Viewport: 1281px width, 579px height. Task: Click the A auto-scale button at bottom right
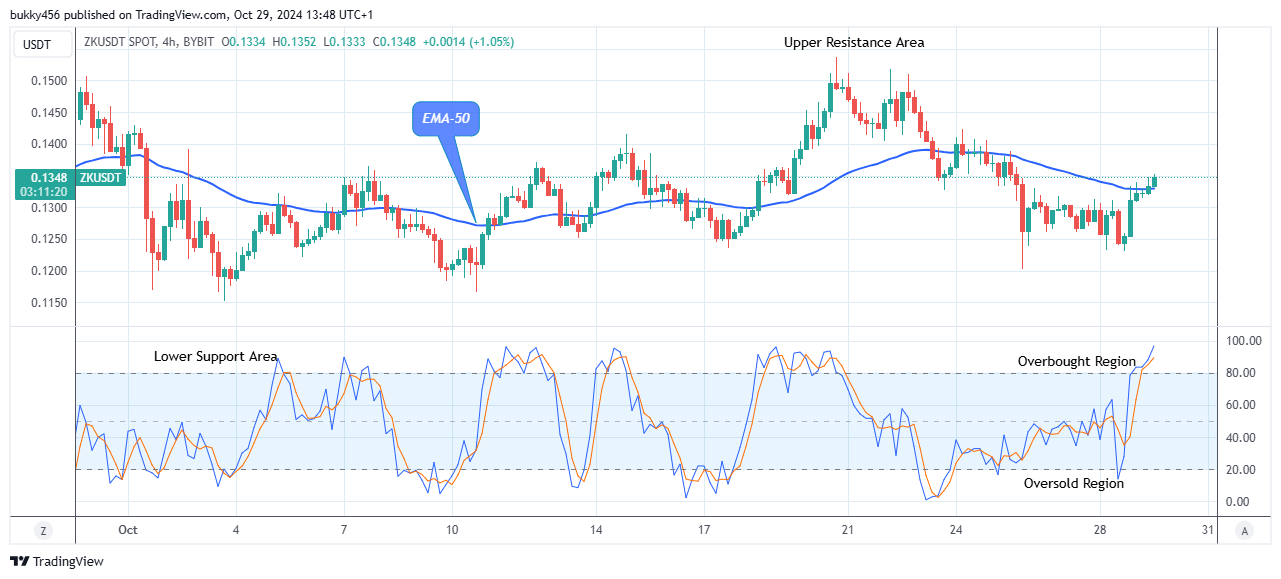pos(1243,530)
